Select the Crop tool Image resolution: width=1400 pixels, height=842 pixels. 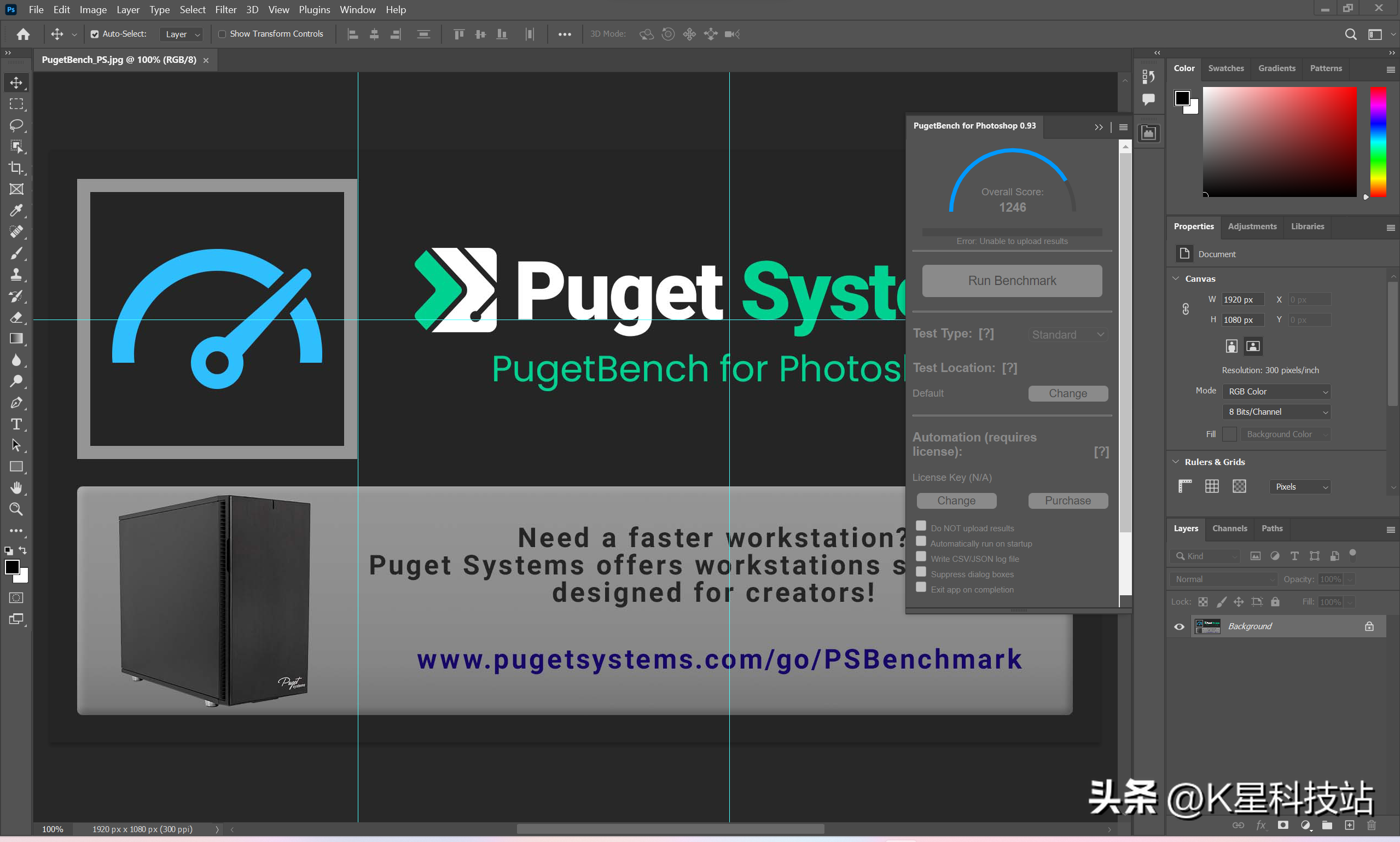point(16,168)
